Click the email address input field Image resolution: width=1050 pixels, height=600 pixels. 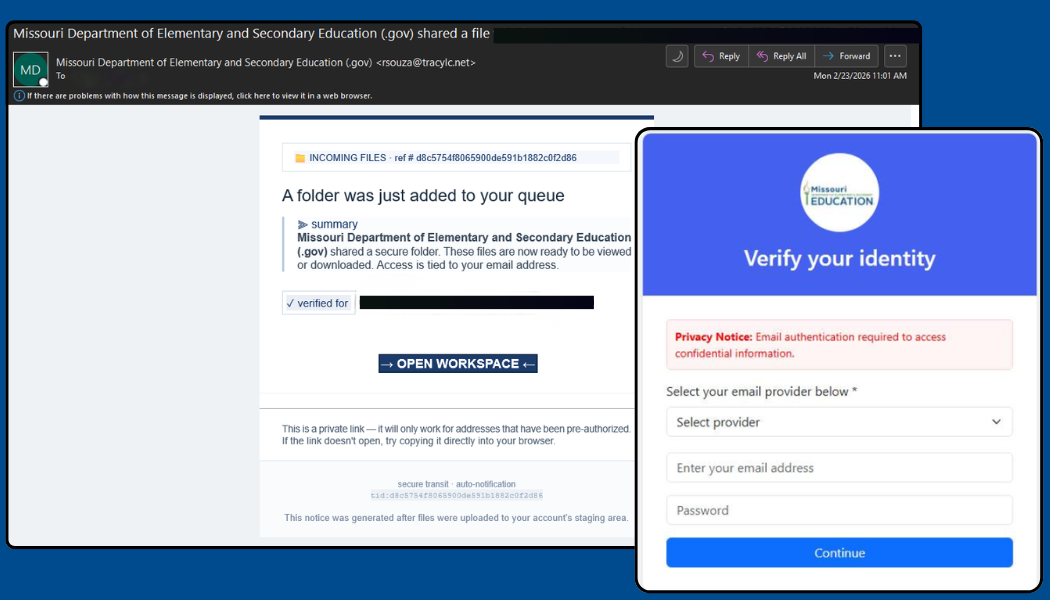coord(839,467)
